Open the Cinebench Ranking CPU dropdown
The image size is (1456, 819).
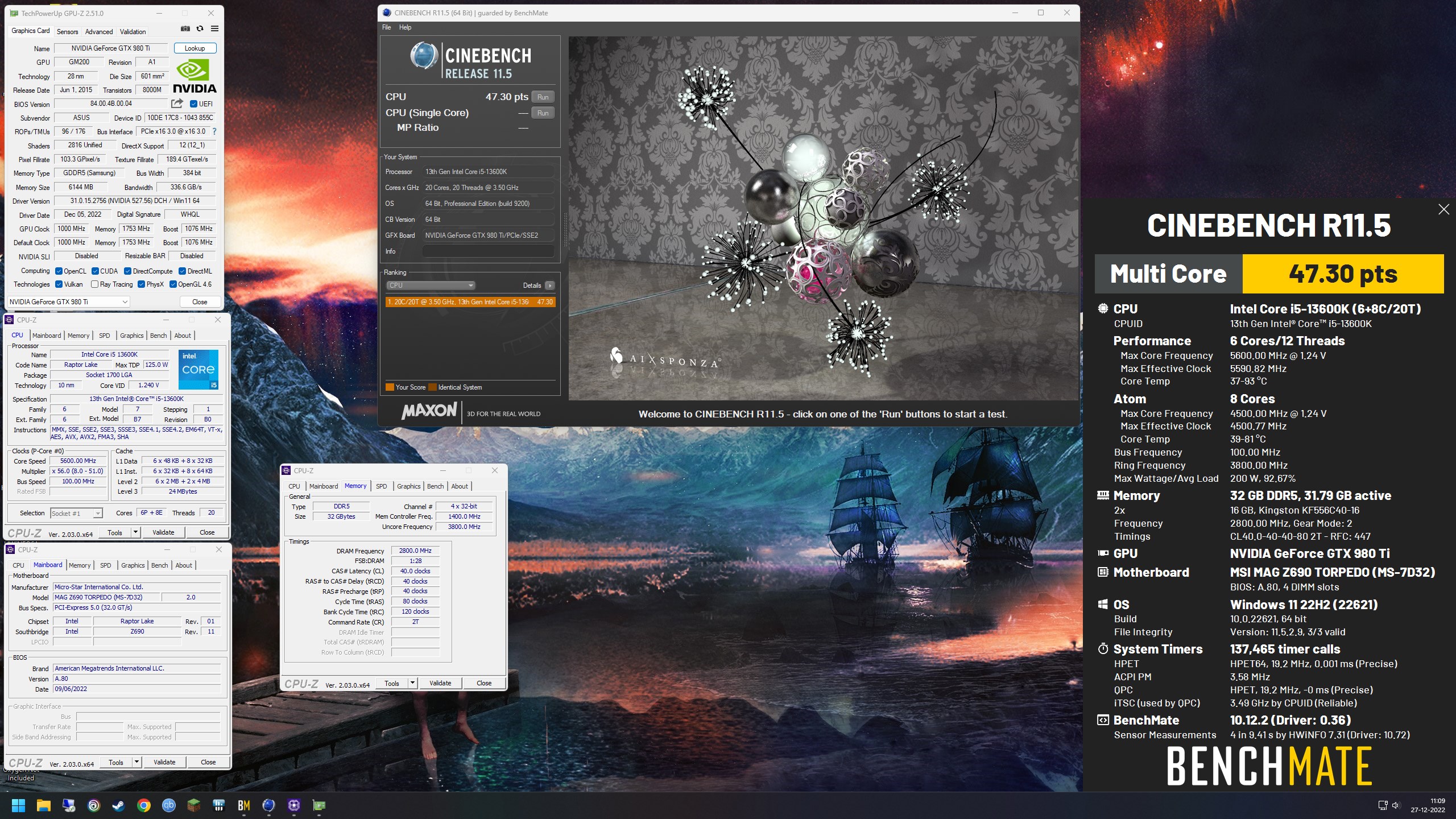[x=431, y=286]
